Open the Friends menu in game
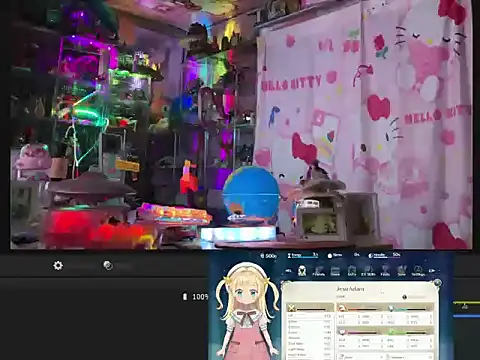Viewport: 480px width, 360px height. pyautogui.click(x=319, y=271)
